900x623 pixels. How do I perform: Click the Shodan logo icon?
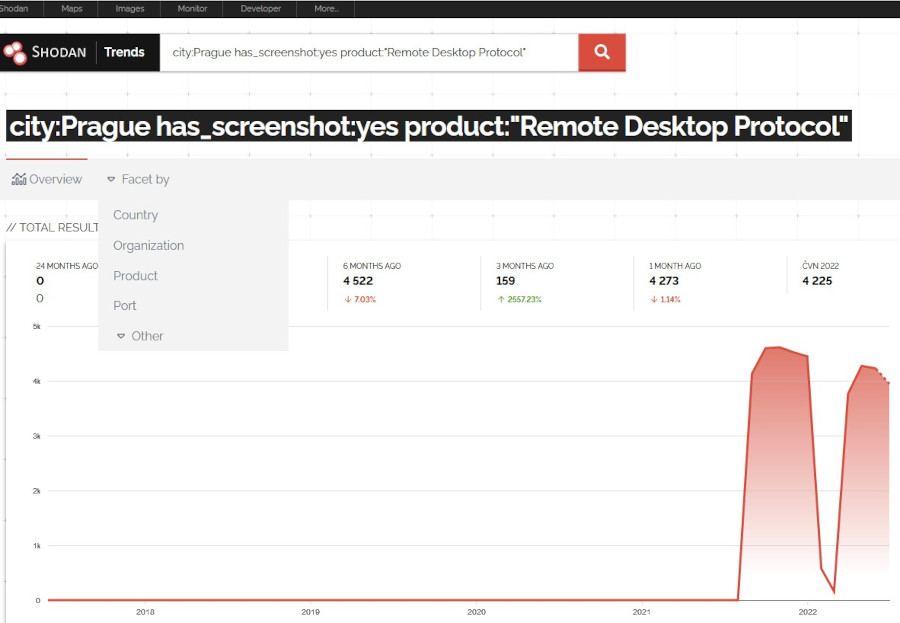click(x=15, y=53)
